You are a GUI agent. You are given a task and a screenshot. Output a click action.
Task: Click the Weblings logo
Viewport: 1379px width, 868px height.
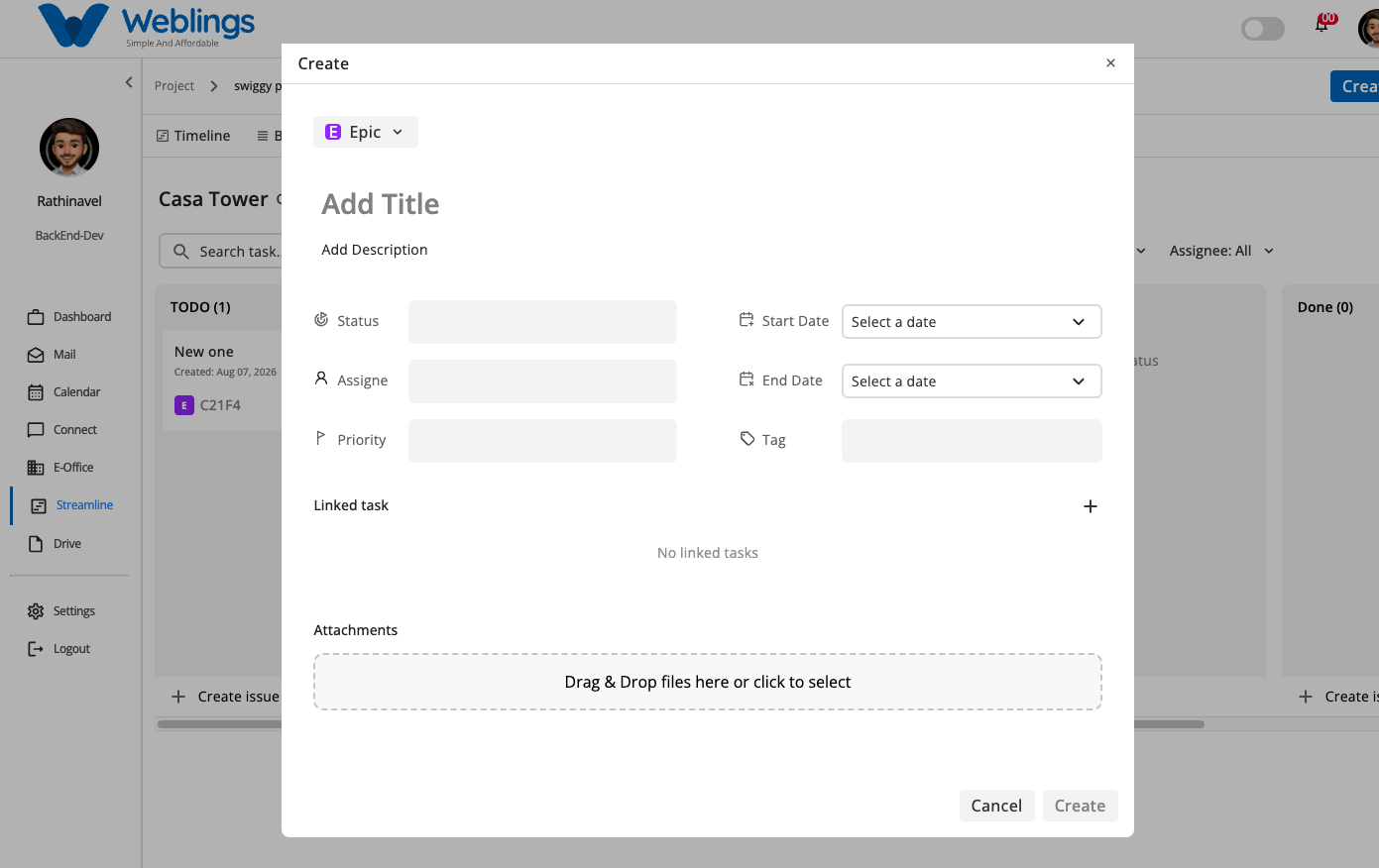tap(147, 26)
